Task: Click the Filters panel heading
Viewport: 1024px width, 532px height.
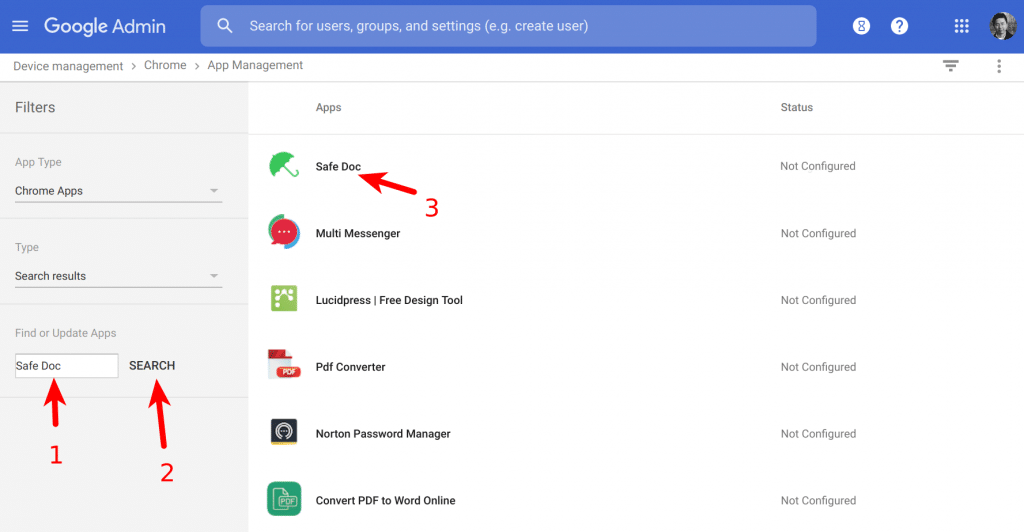Action: (x=35, y=108)
